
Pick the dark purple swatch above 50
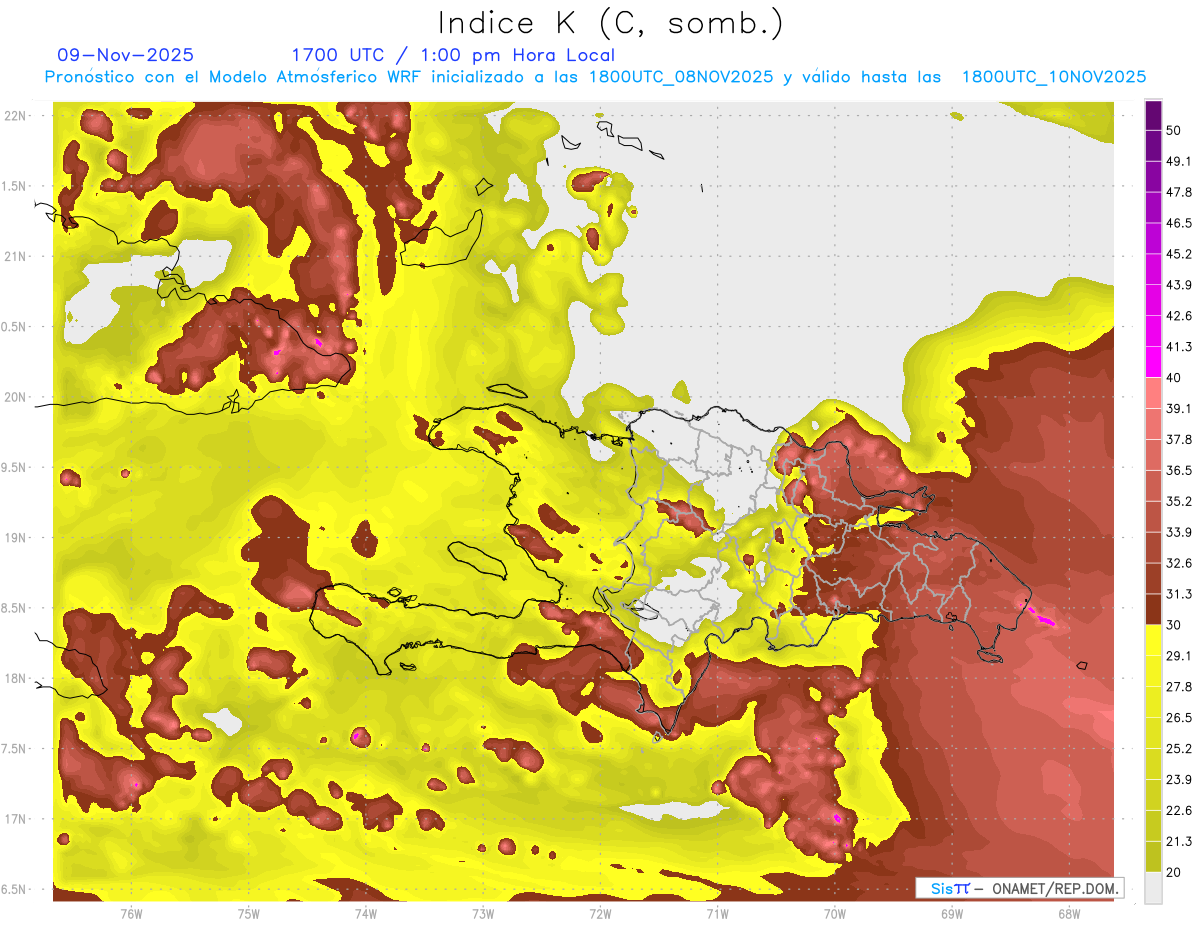pos(1154,115)
